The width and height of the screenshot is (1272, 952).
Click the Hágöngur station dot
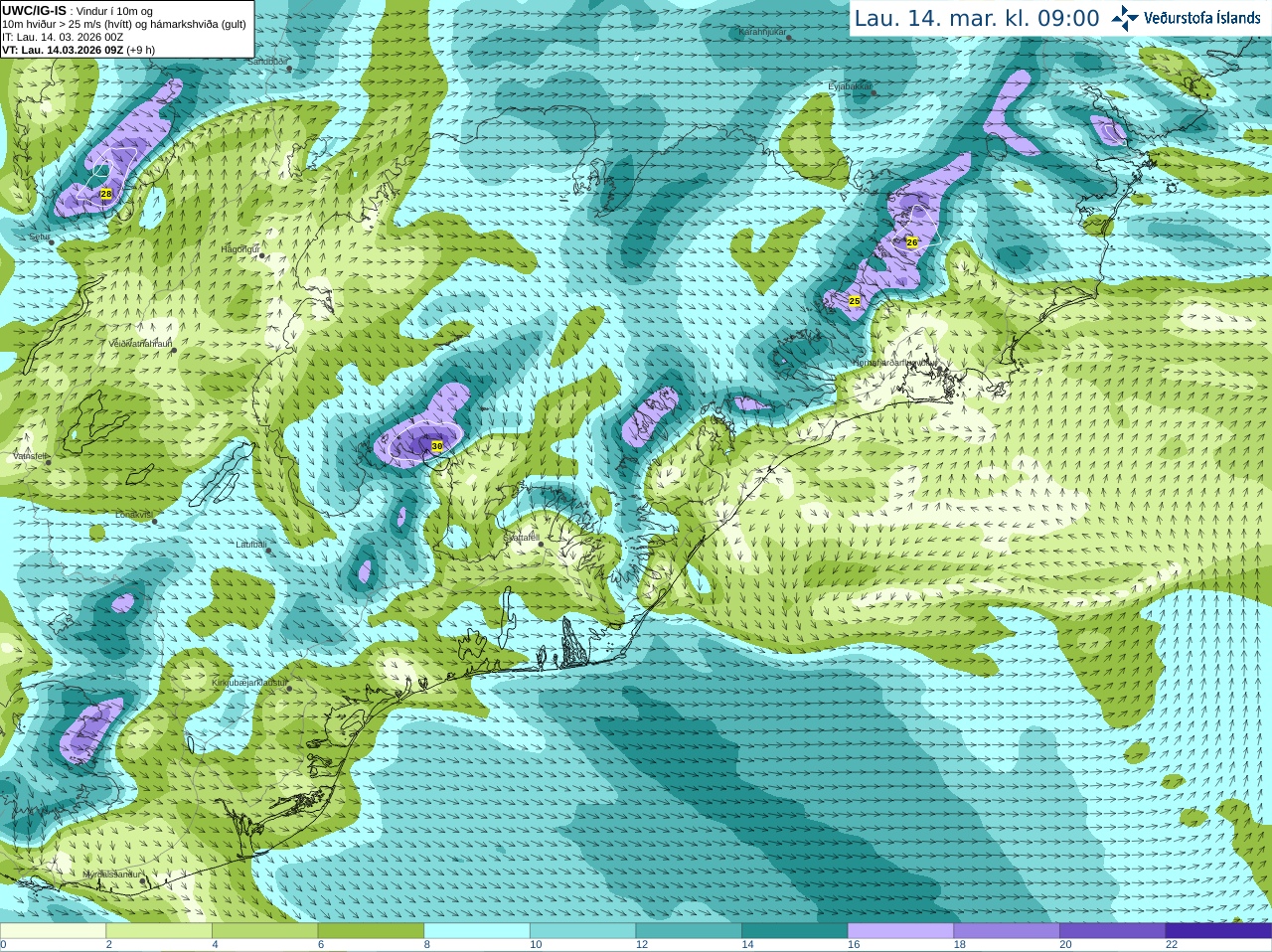[262, 255]
